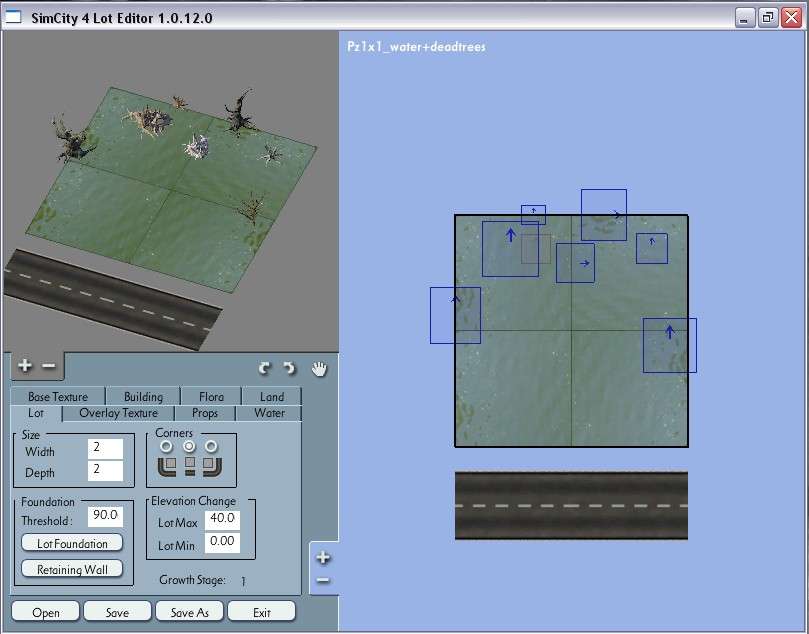Select the right Corners radio button
Image resolution: width=809 pixels, height=634 pixels.
211,446
